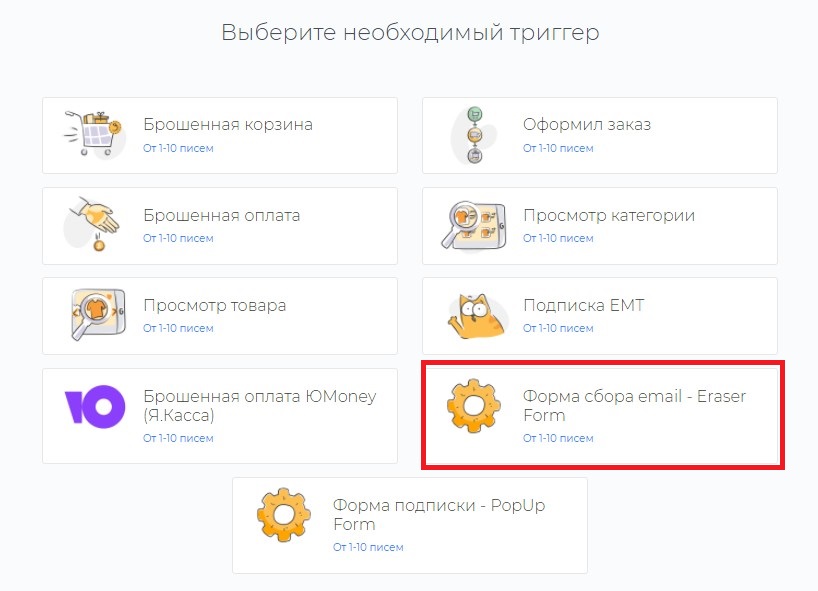Click the order steps icon beside Оформил заказ

(x=475, y=134)
